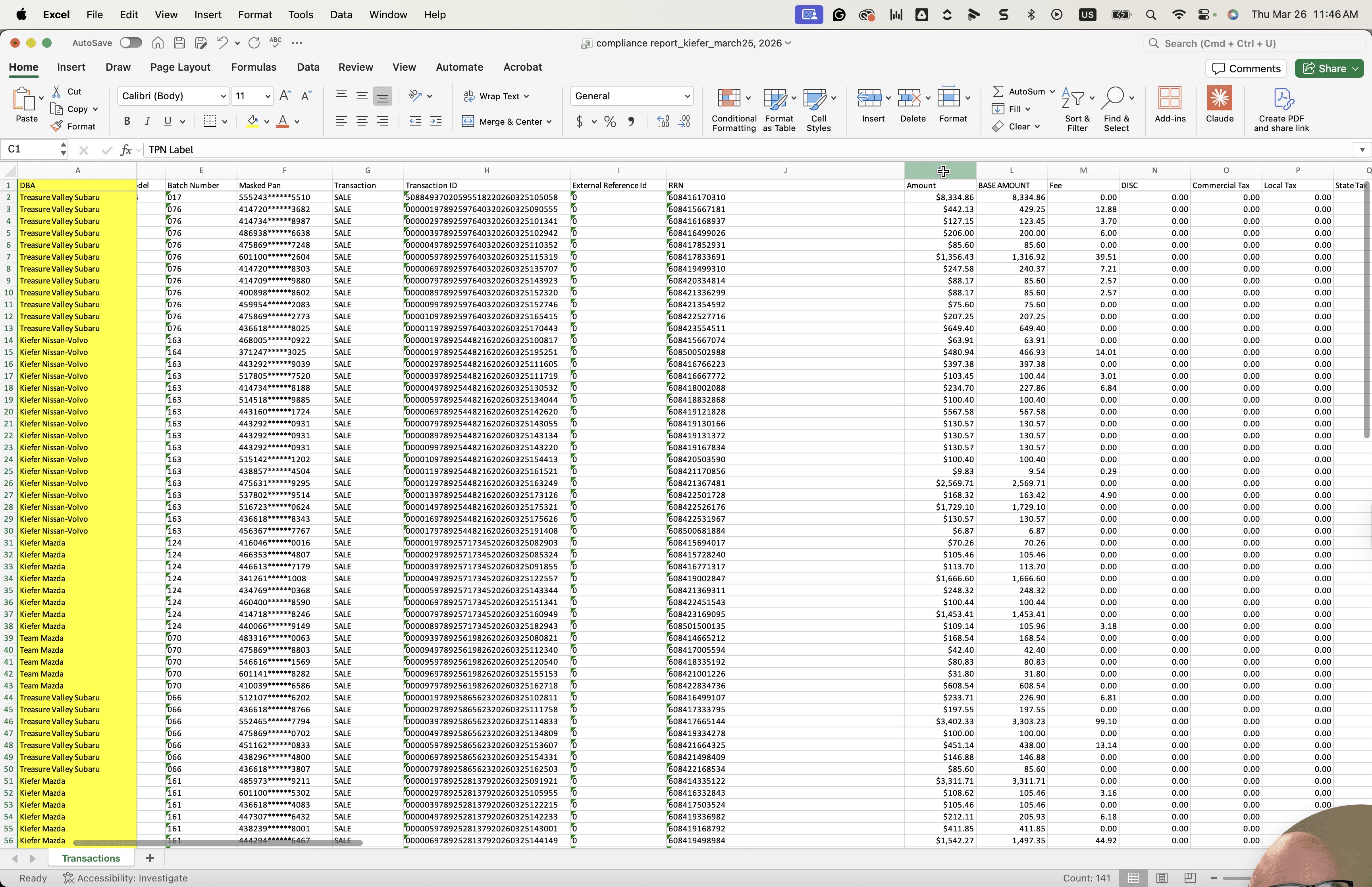Click the Insert function fx icon

126,150
